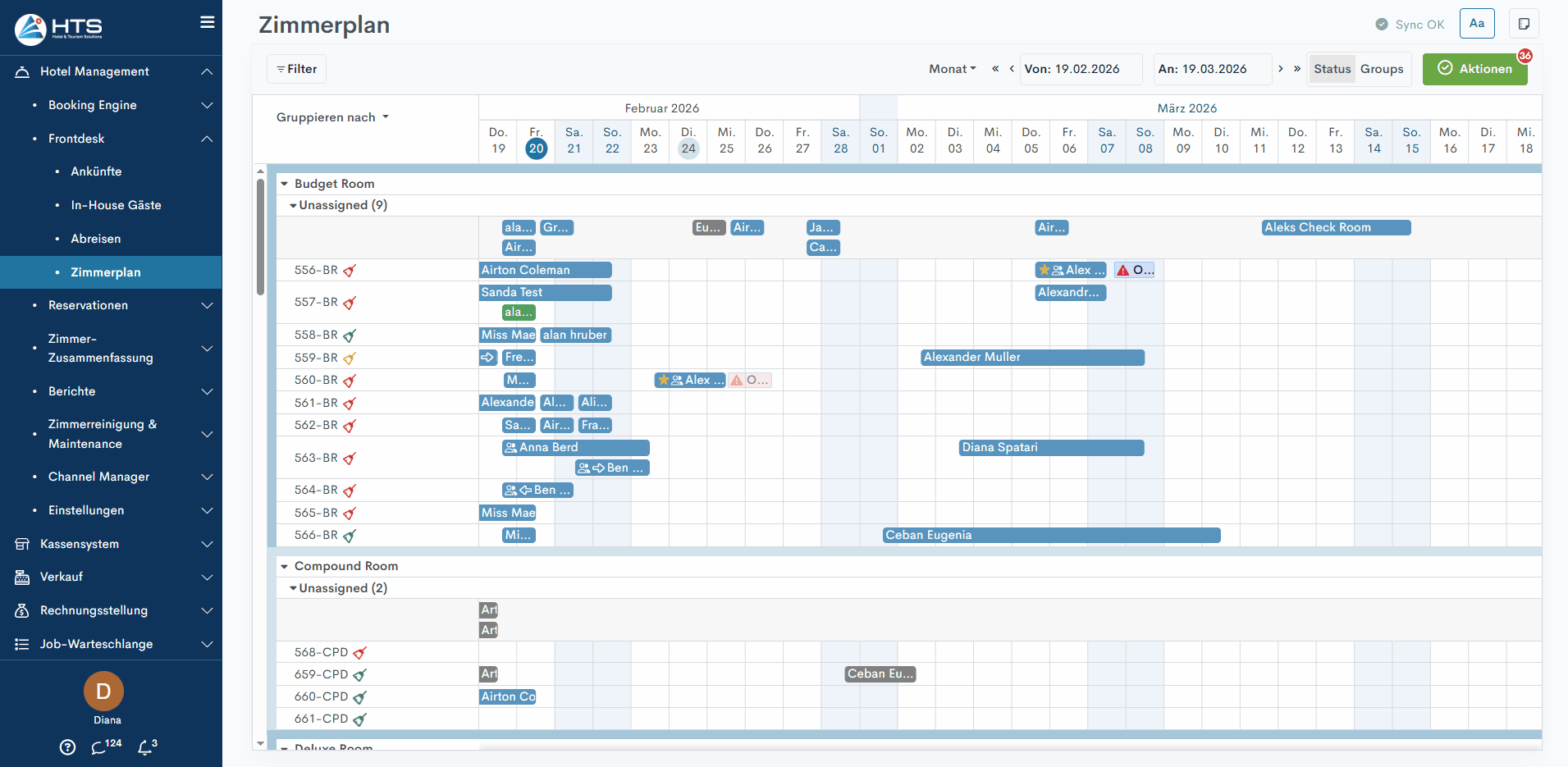
Task: Open notifications bell icon
Action: point(145,747)
